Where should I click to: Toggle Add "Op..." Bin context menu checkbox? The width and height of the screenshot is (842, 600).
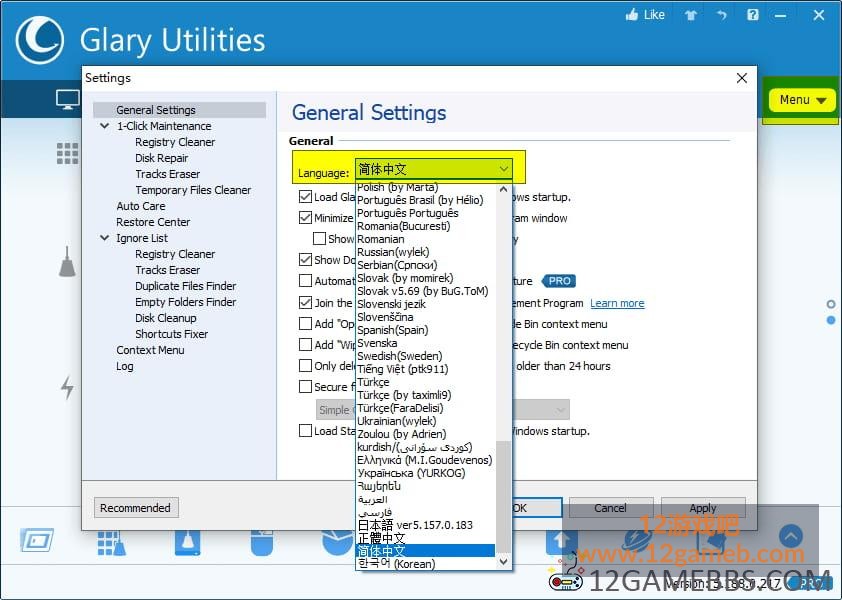(306, 323)
